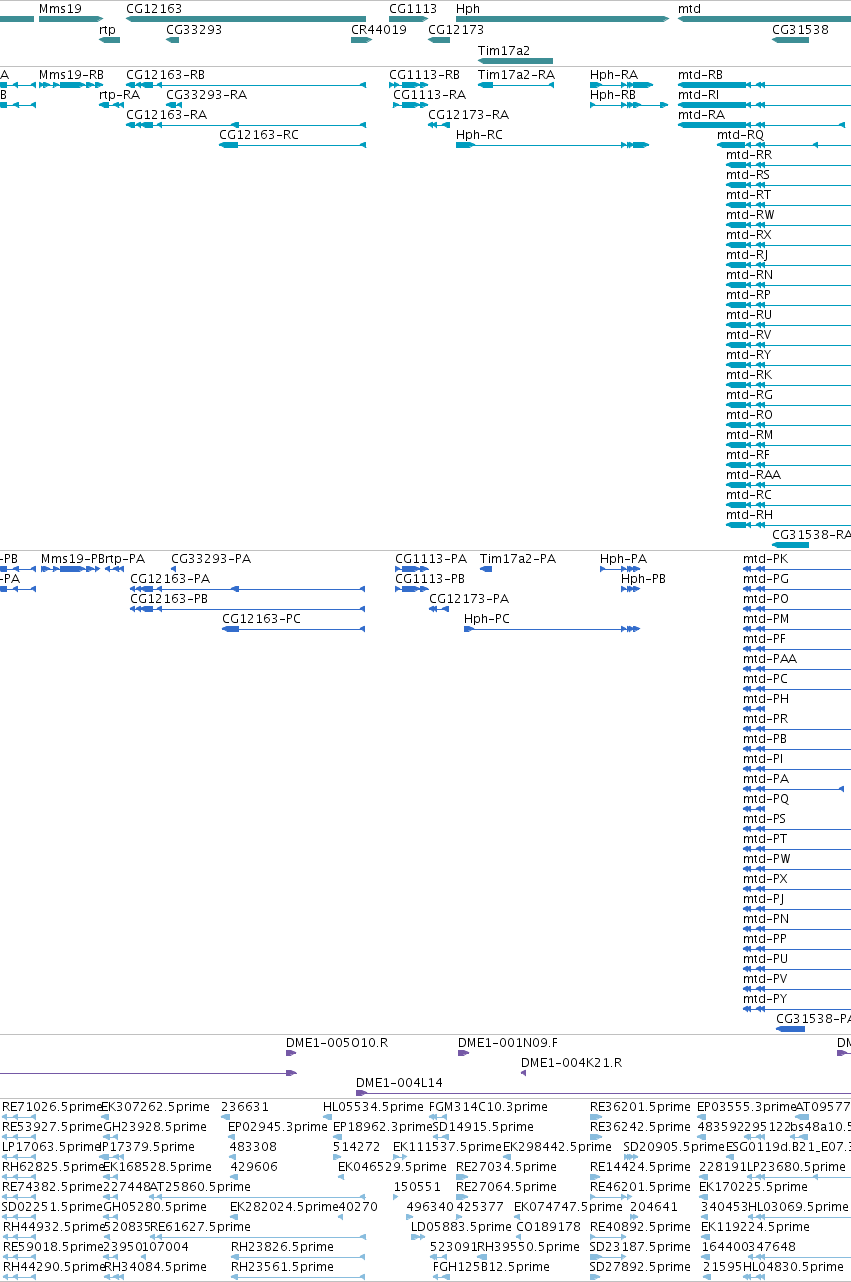Select the rtp gene label
The width and height of the screenshot is (851, 1282).
click(107, 30)
